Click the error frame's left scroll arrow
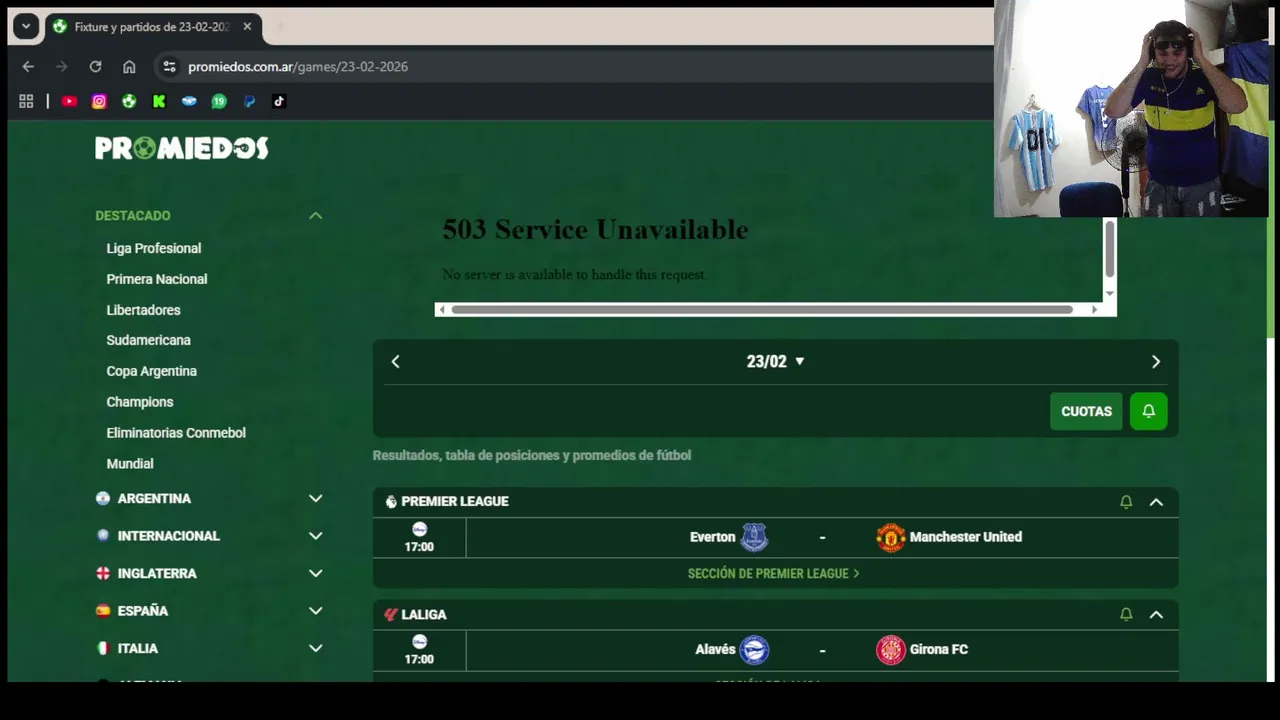 (x=442, y=310)
